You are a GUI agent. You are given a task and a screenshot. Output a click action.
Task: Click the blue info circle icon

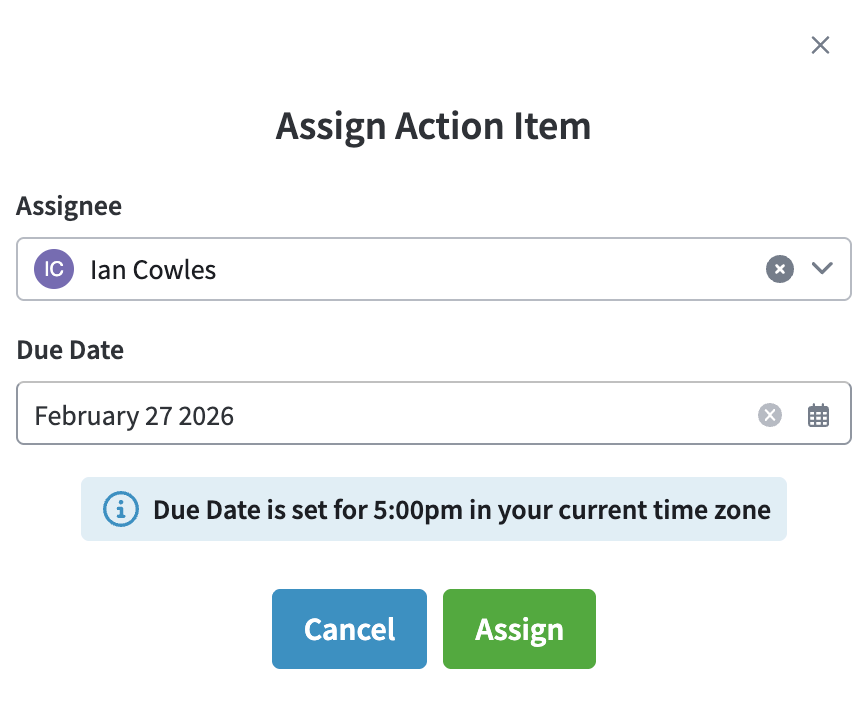click(120, 509)
